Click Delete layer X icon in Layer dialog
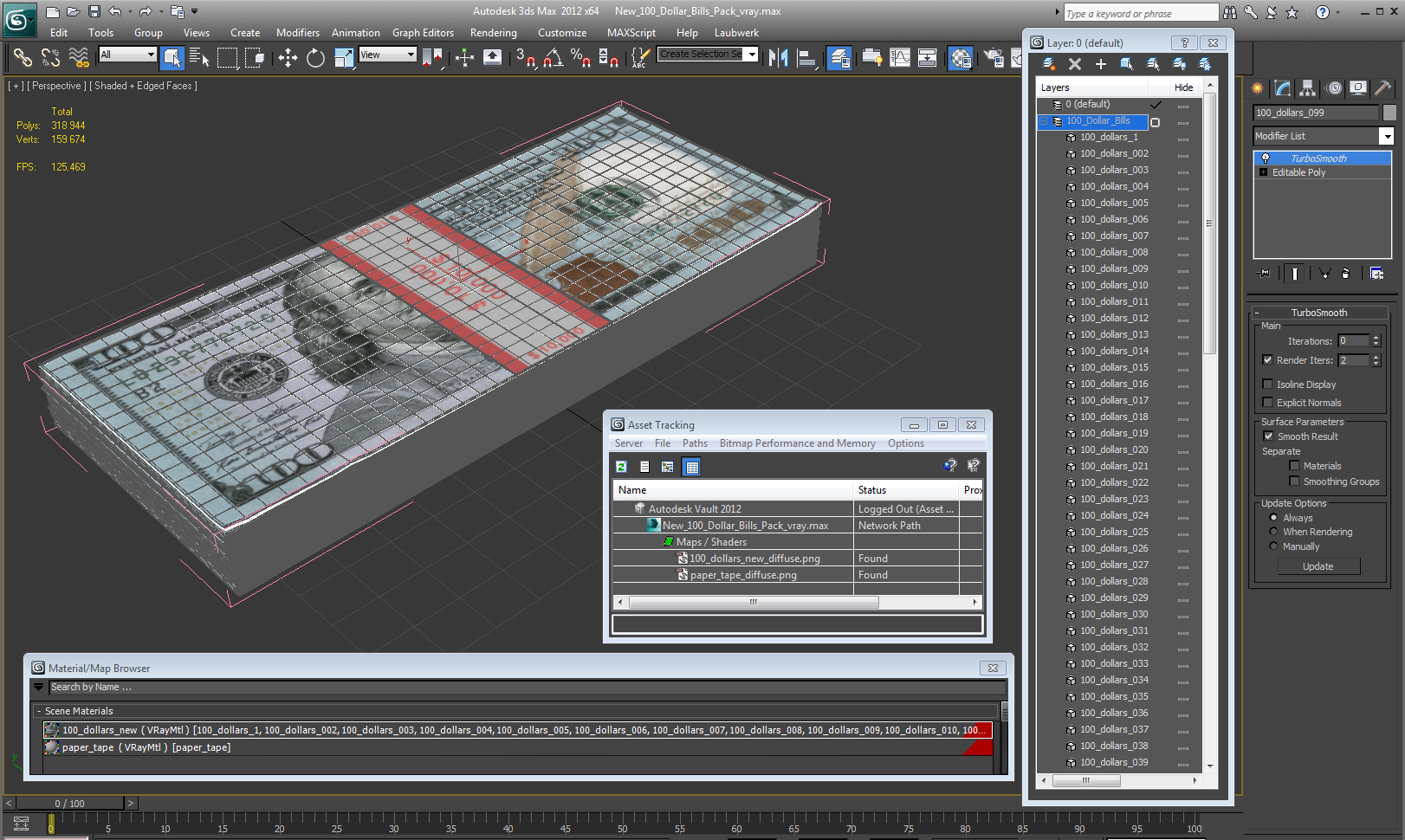The height and width of the screenshot is (840, 1405). coord(1075,64)
